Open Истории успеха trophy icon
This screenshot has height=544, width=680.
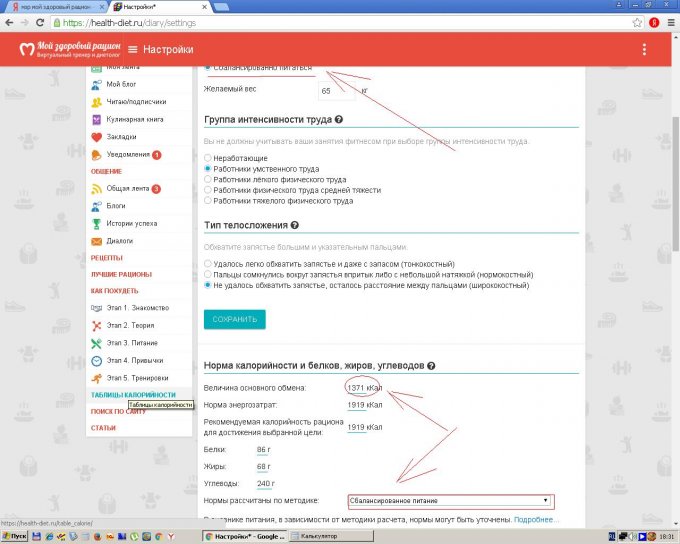click(96, 223)
